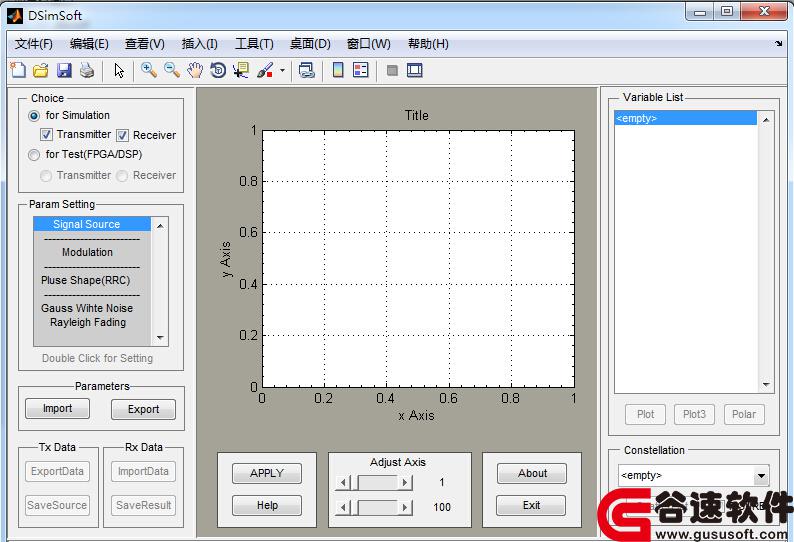
Task: Open the Brush color dropdown arrow
Action: 282,70
